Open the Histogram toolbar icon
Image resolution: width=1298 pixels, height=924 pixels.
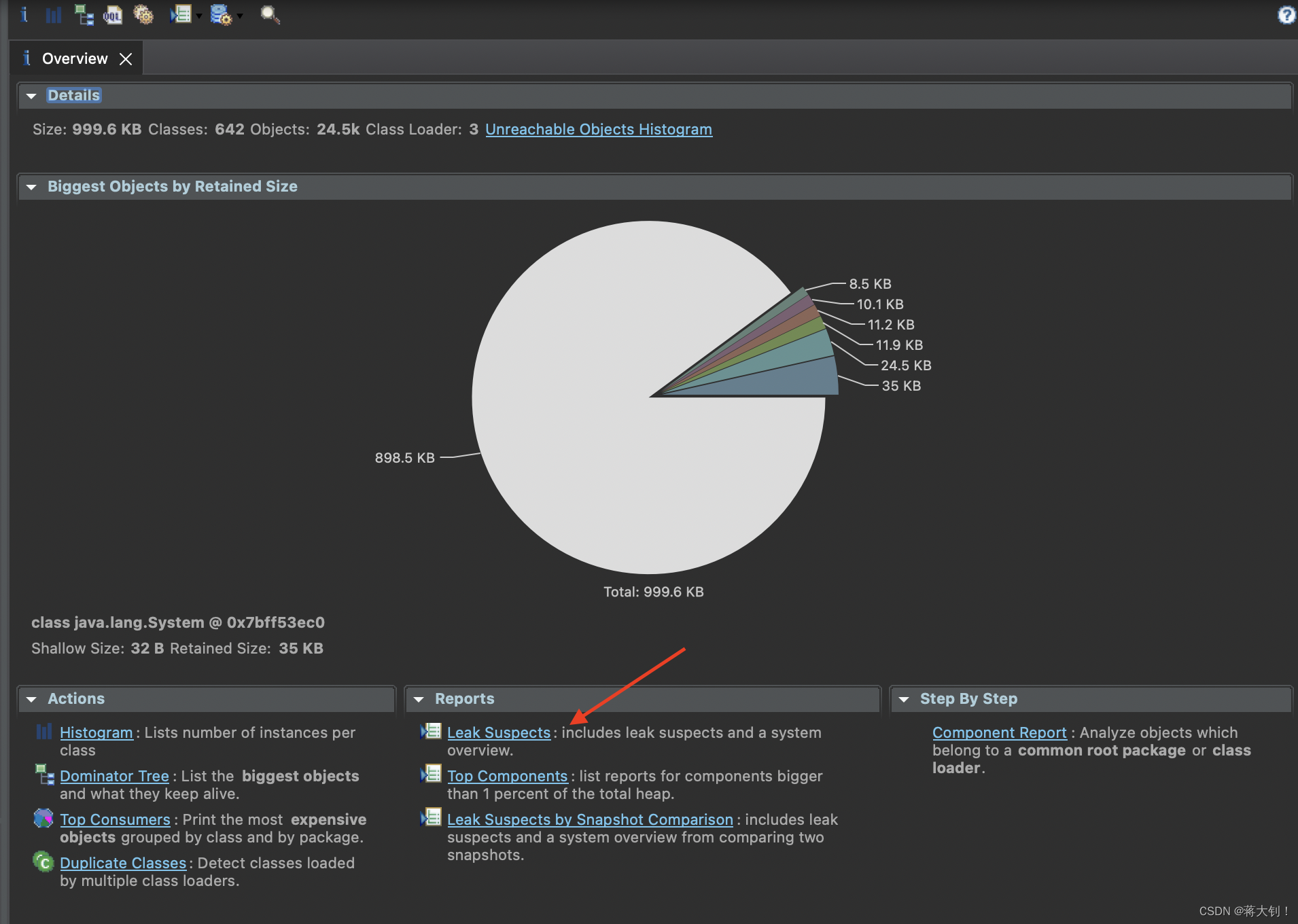point(54,15)
